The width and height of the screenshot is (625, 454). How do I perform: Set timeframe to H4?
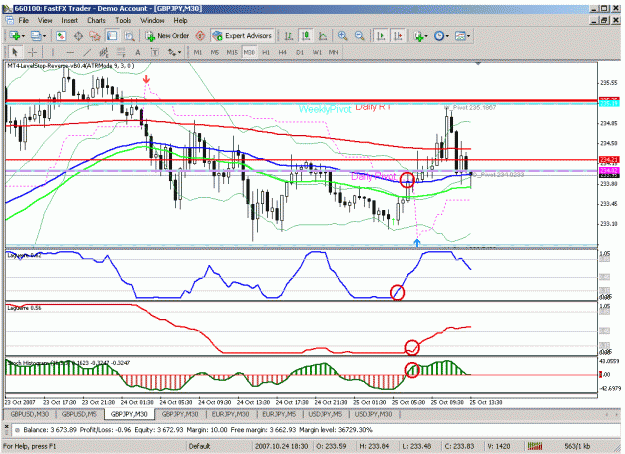[x=283, y=52]
